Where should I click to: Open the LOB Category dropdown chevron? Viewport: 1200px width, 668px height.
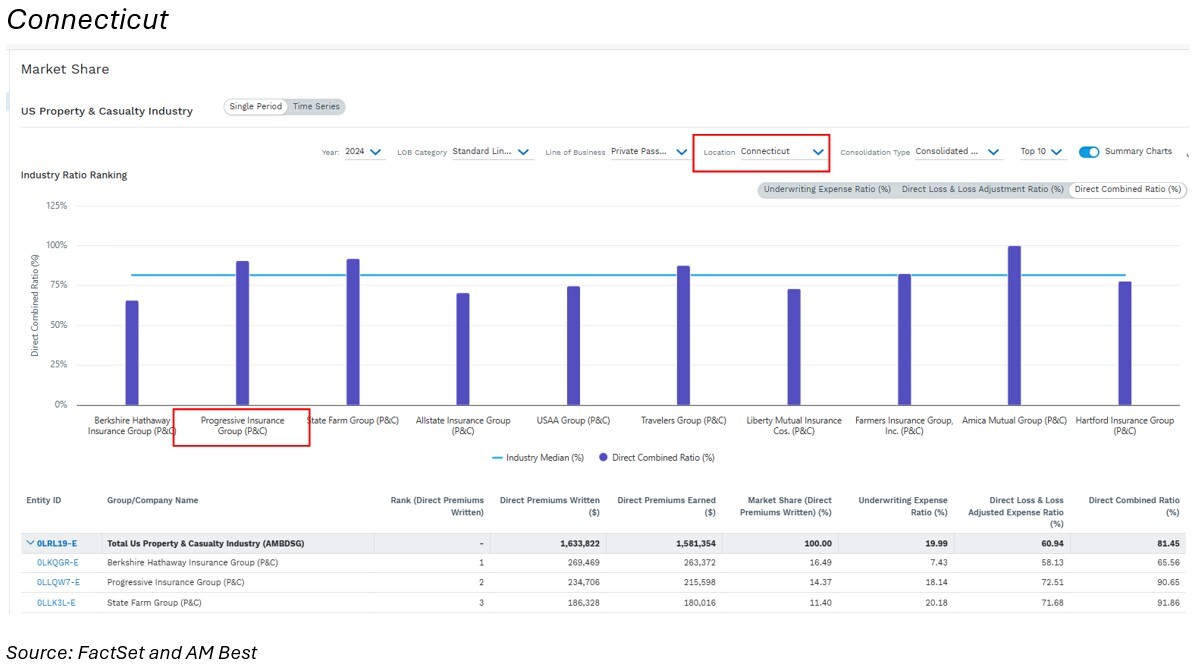(x=524, y=152)
